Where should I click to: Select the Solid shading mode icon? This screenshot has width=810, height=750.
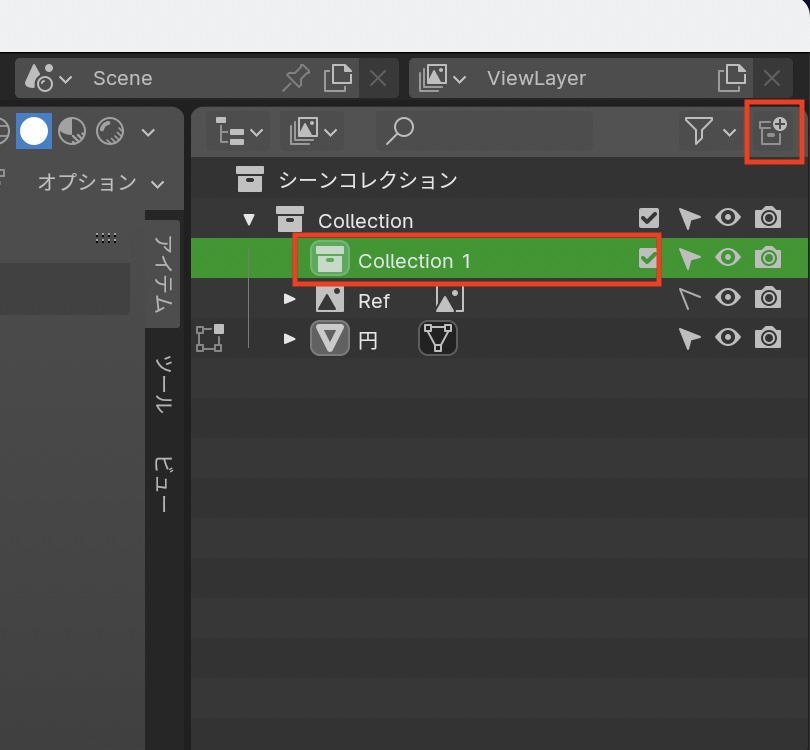click(x=34, y=131)
